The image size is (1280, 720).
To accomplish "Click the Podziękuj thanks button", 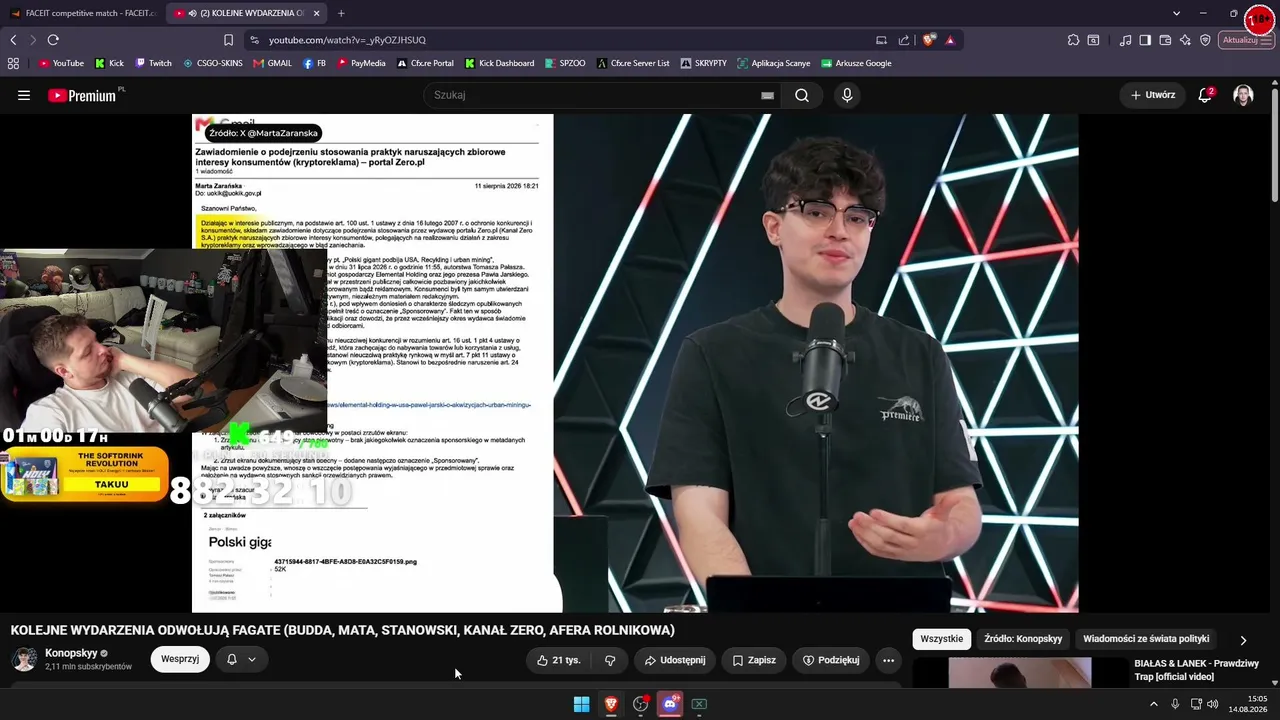I will point(831,660).
